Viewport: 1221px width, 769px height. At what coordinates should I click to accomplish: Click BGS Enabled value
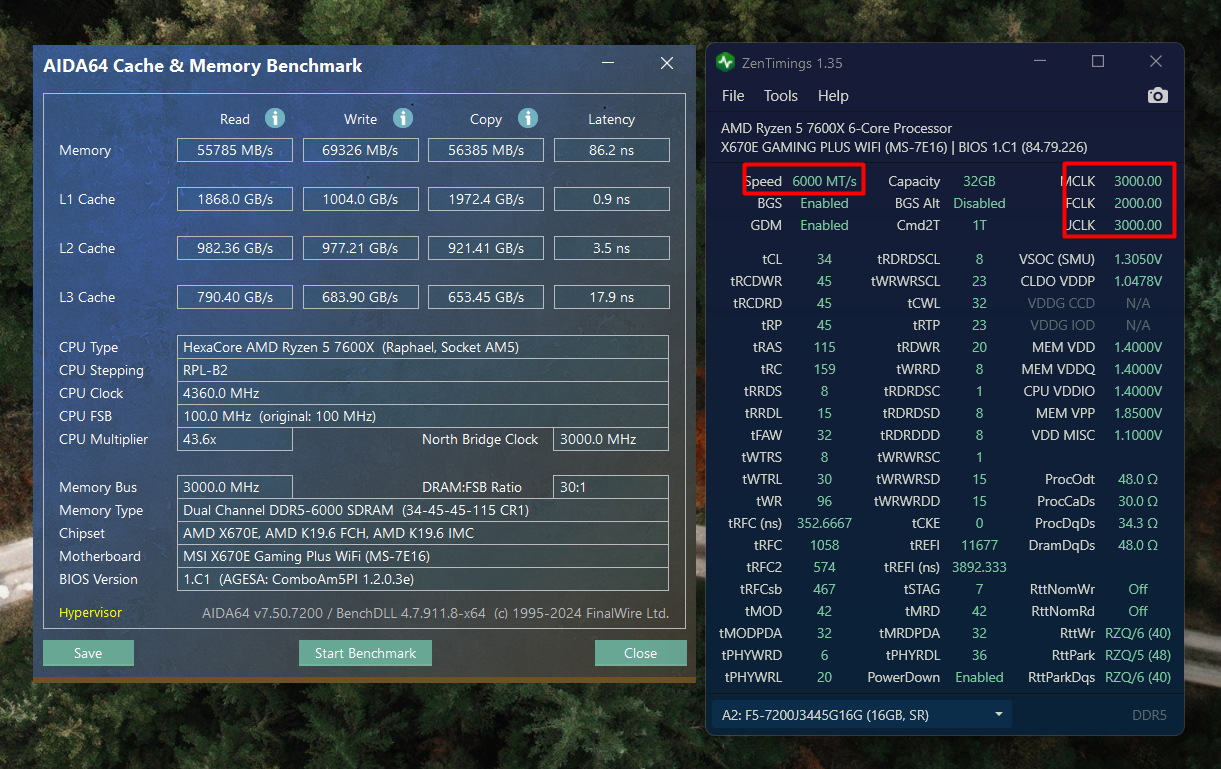pos(824,203)
